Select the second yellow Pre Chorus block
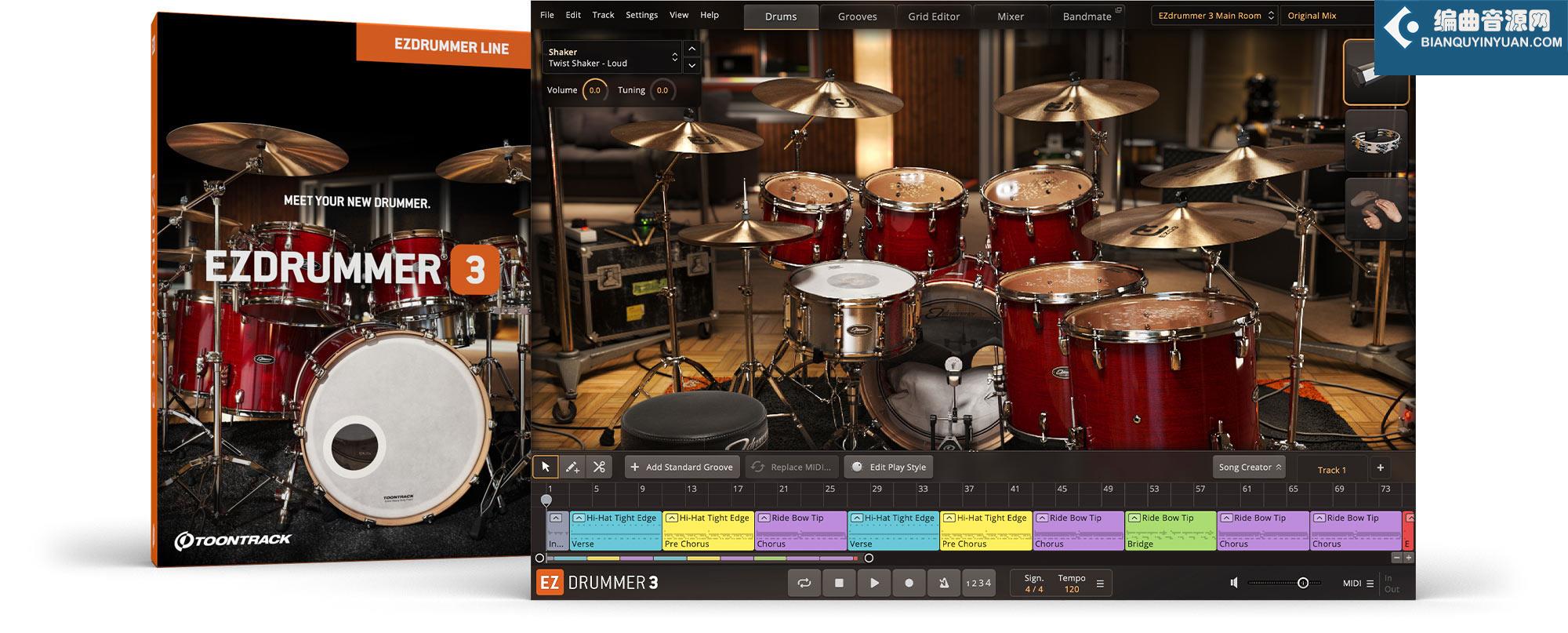The width and height of the screenshot is (1568, 633). [x=986, y=530]
